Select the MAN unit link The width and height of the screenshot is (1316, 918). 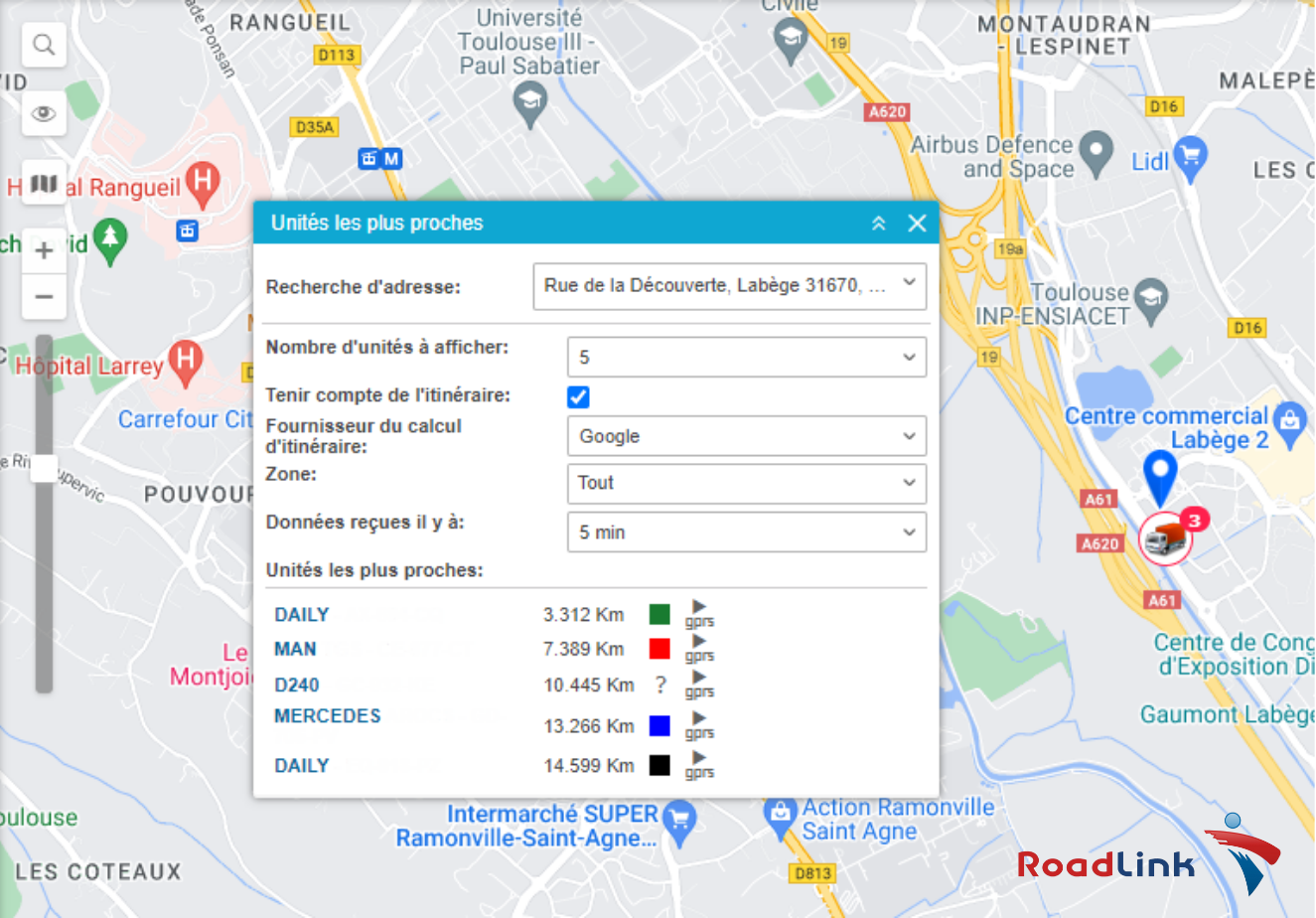[295, 649]
